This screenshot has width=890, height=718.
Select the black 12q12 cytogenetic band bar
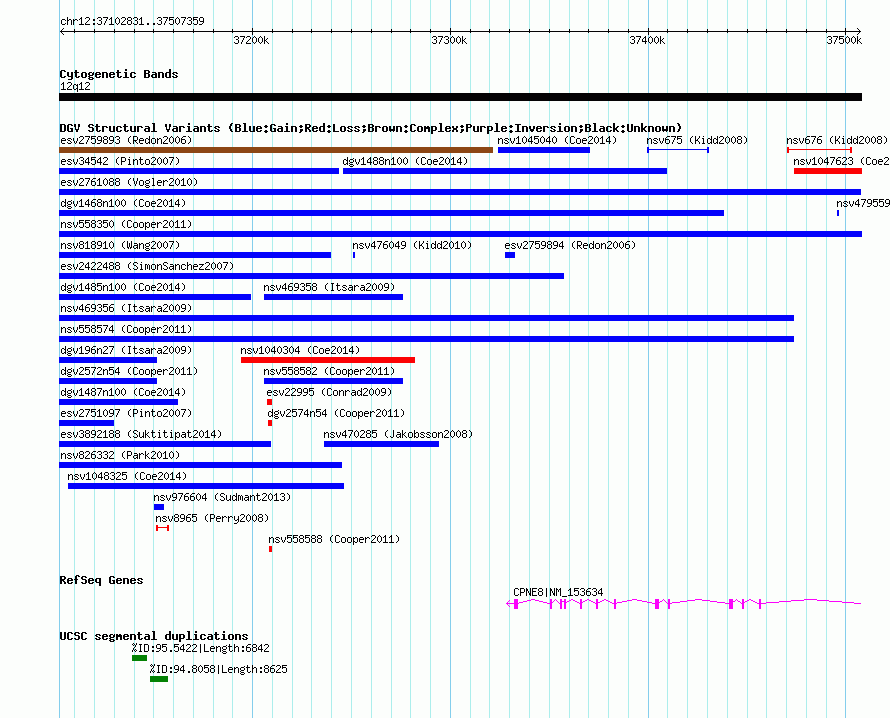click(x=460, y=97)
